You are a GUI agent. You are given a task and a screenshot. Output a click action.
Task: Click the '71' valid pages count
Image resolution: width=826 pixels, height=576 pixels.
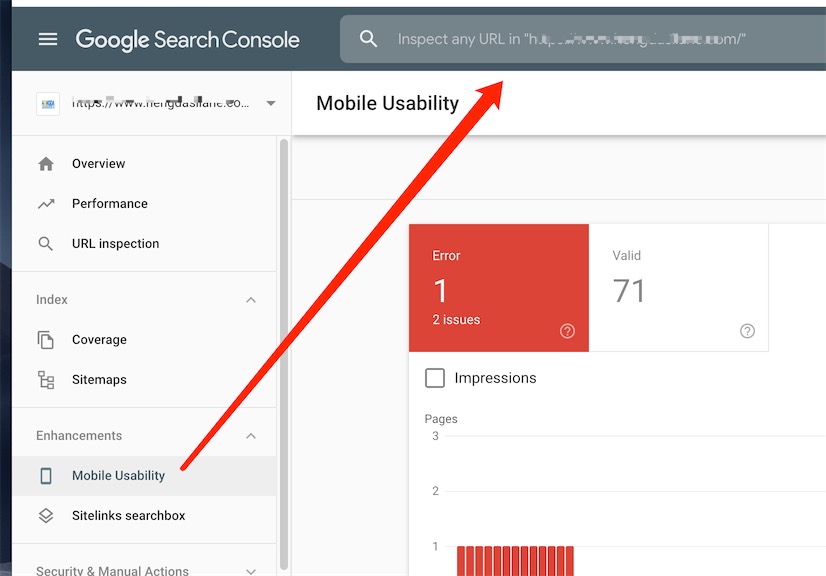pos(629,291)
